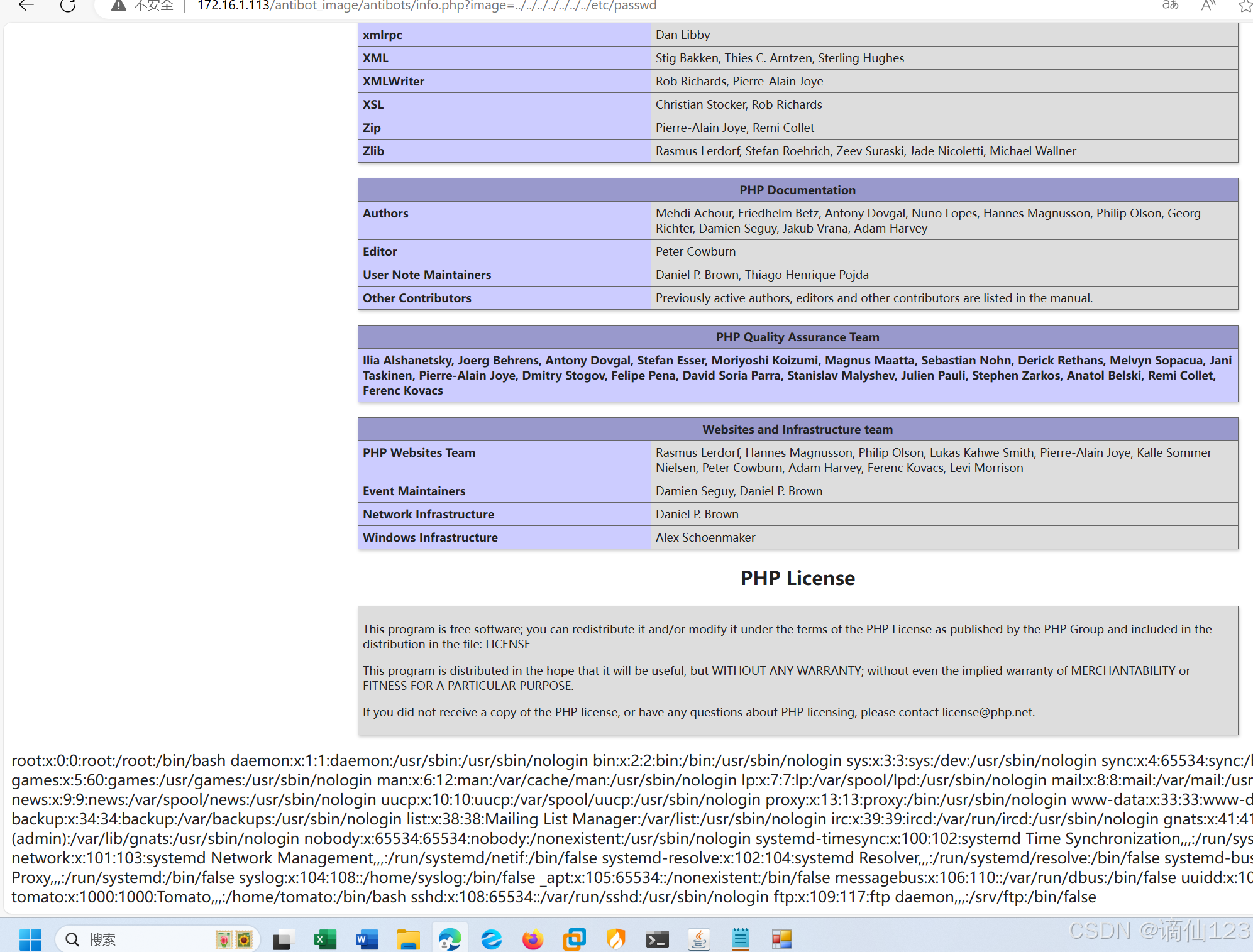Click the address bar URL text
The height and width of the screenshot is (952, 1253).
tap(426, 6)
